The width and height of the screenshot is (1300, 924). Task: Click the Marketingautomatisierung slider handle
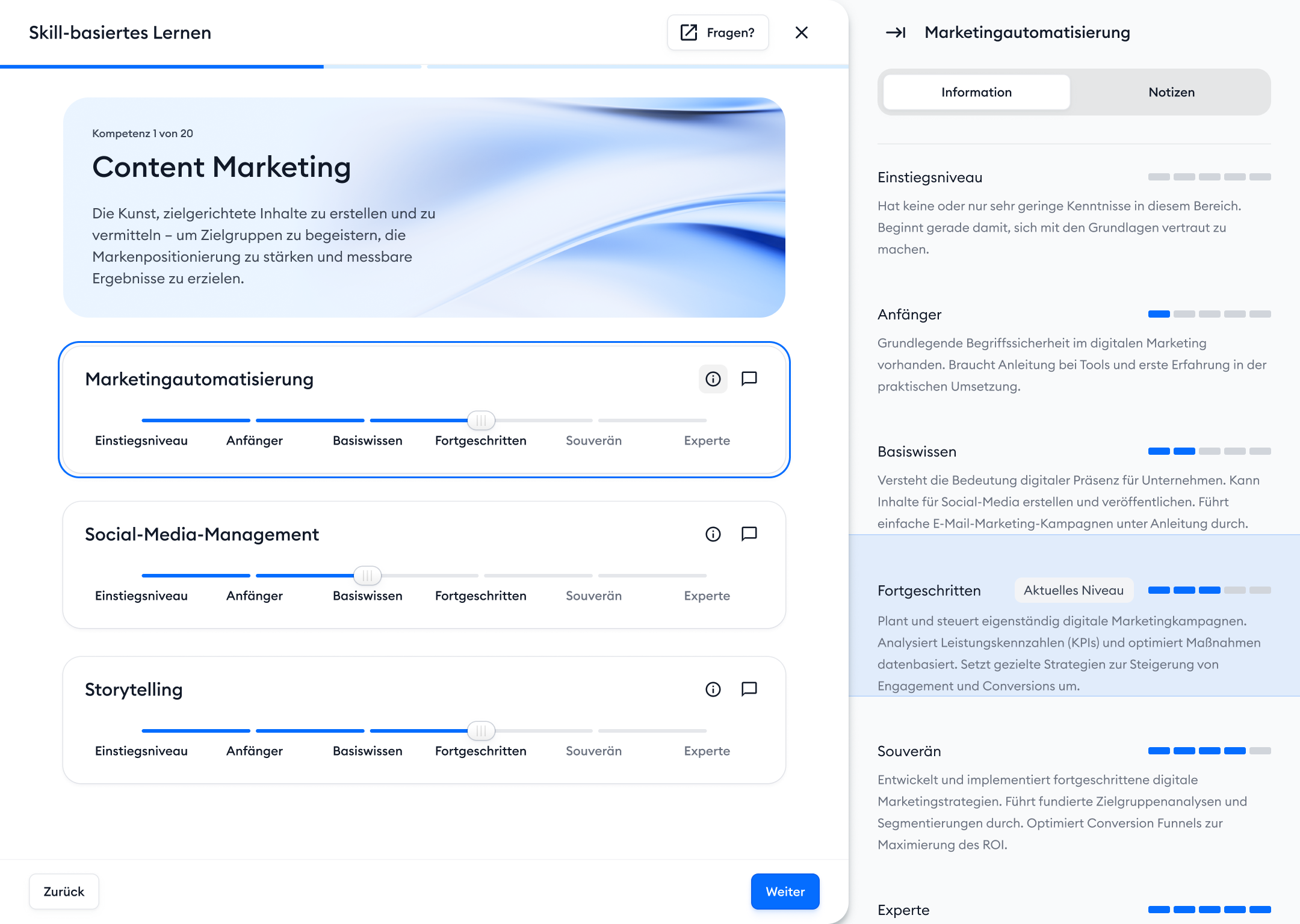[x=481, y=420]
